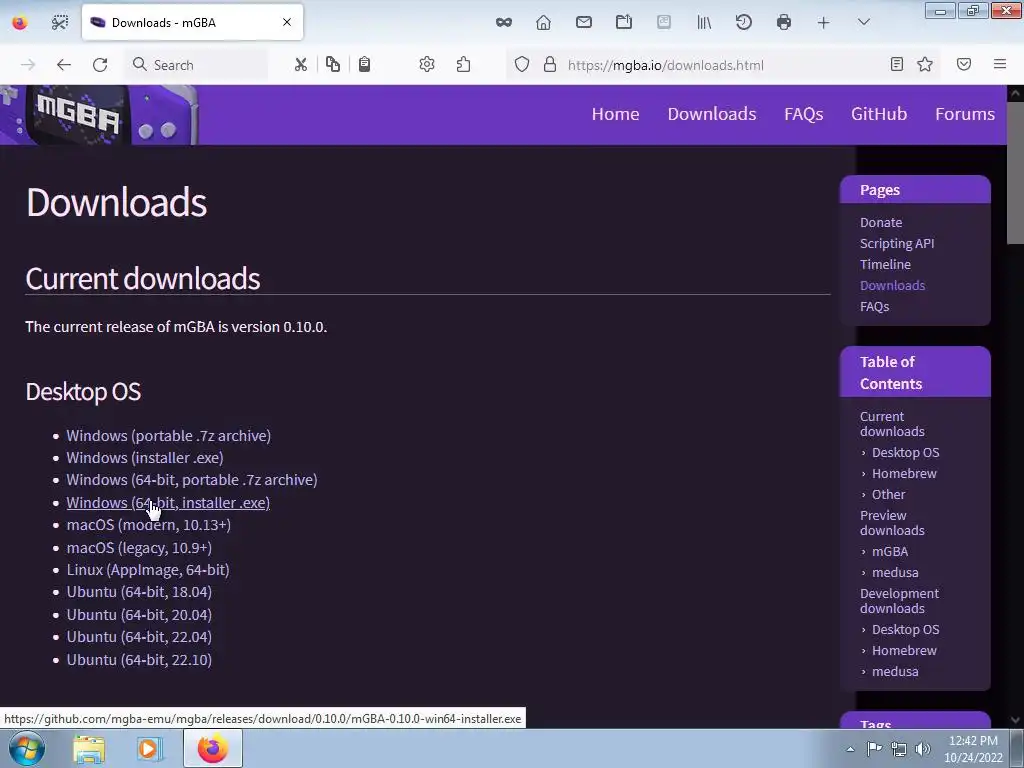Open the synced tabs icon
This screenshot has width=1024, height=768.
point(624,23)
